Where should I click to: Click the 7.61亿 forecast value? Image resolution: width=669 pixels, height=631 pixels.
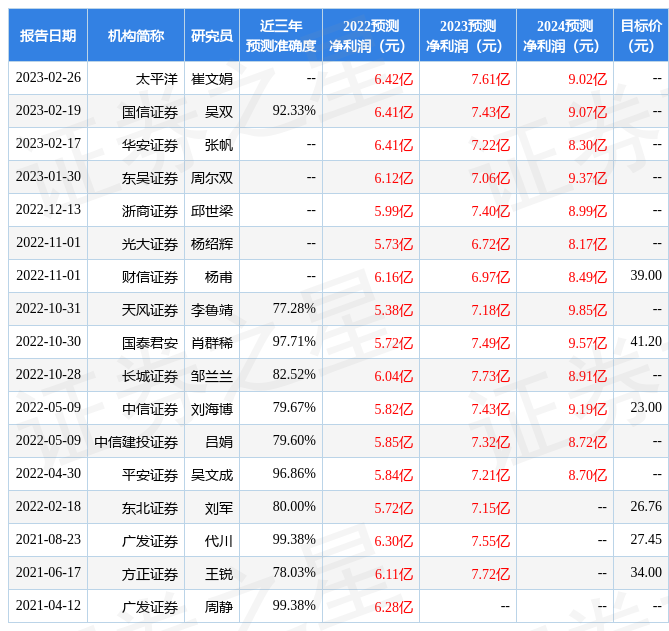pyautogui.click(x=490, y=79)
